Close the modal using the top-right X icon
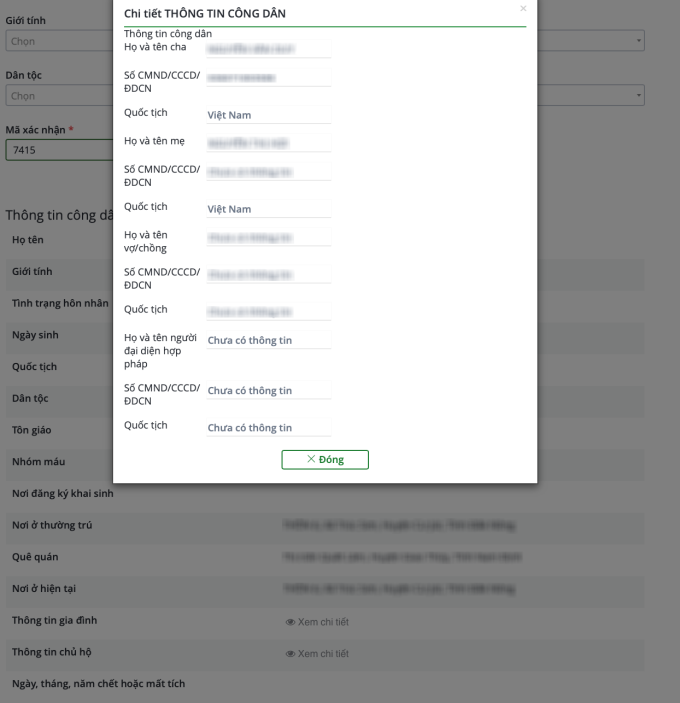This screenshot has height=703, width=680. point(522,9)
